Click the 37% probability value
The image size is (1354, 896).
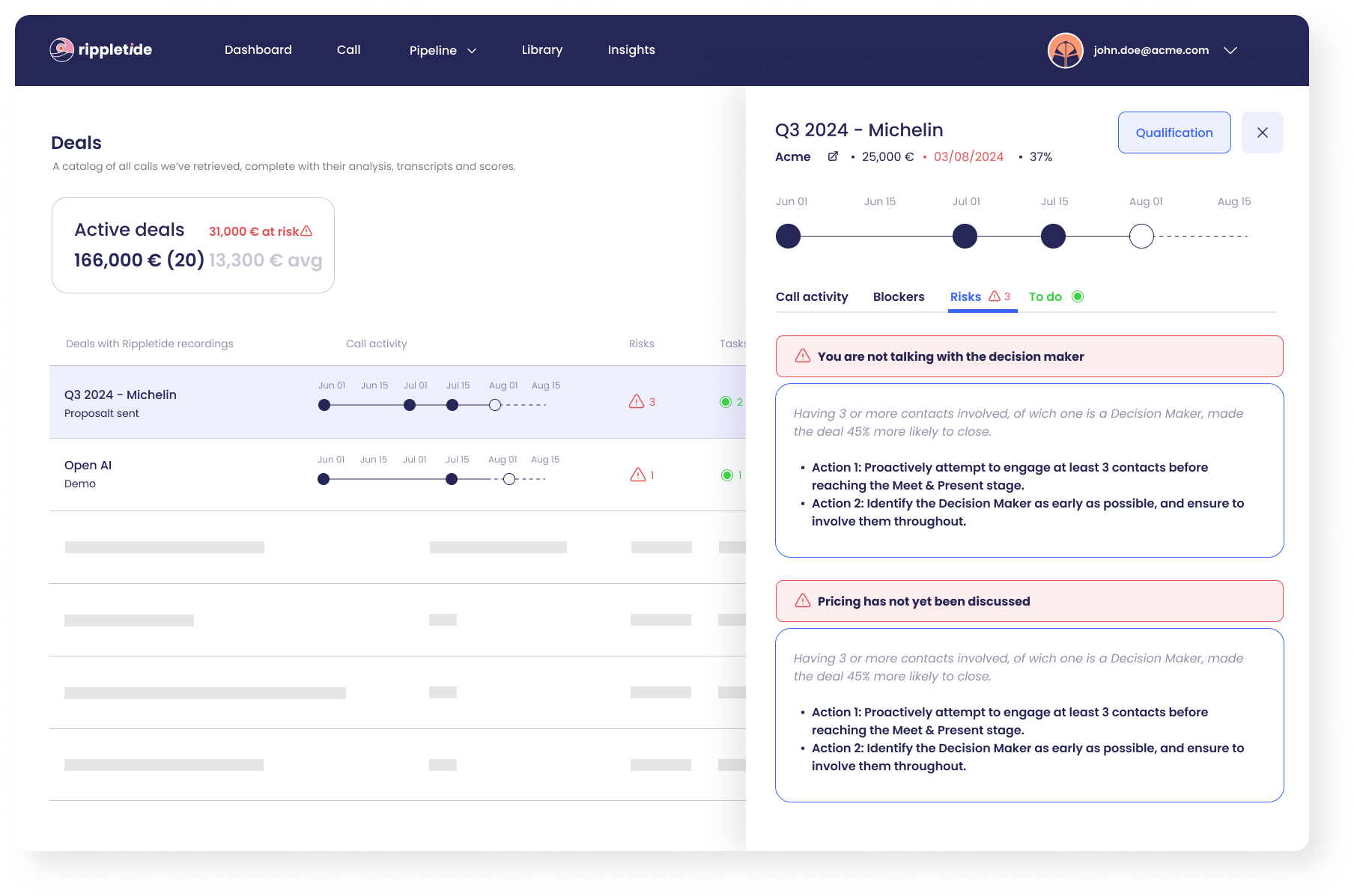click(1041, 156)
